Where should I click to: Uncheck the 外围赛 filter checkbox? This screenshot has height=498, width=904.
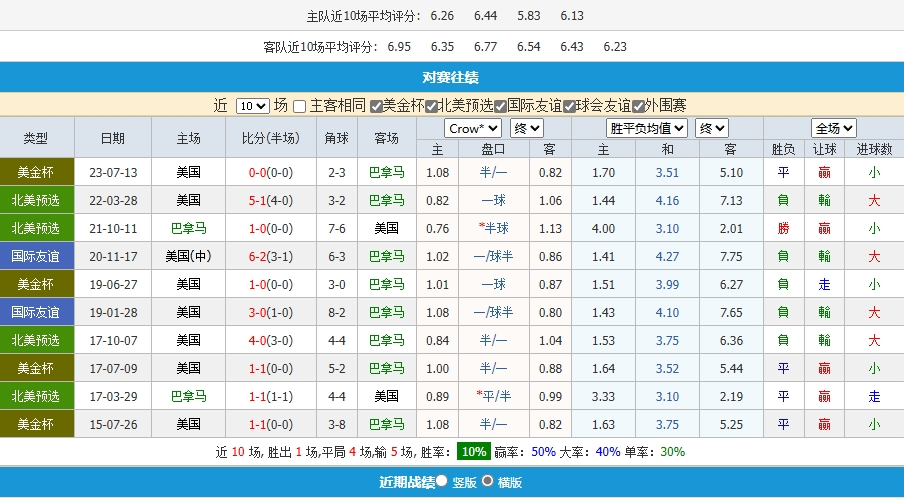pos(637,106)
